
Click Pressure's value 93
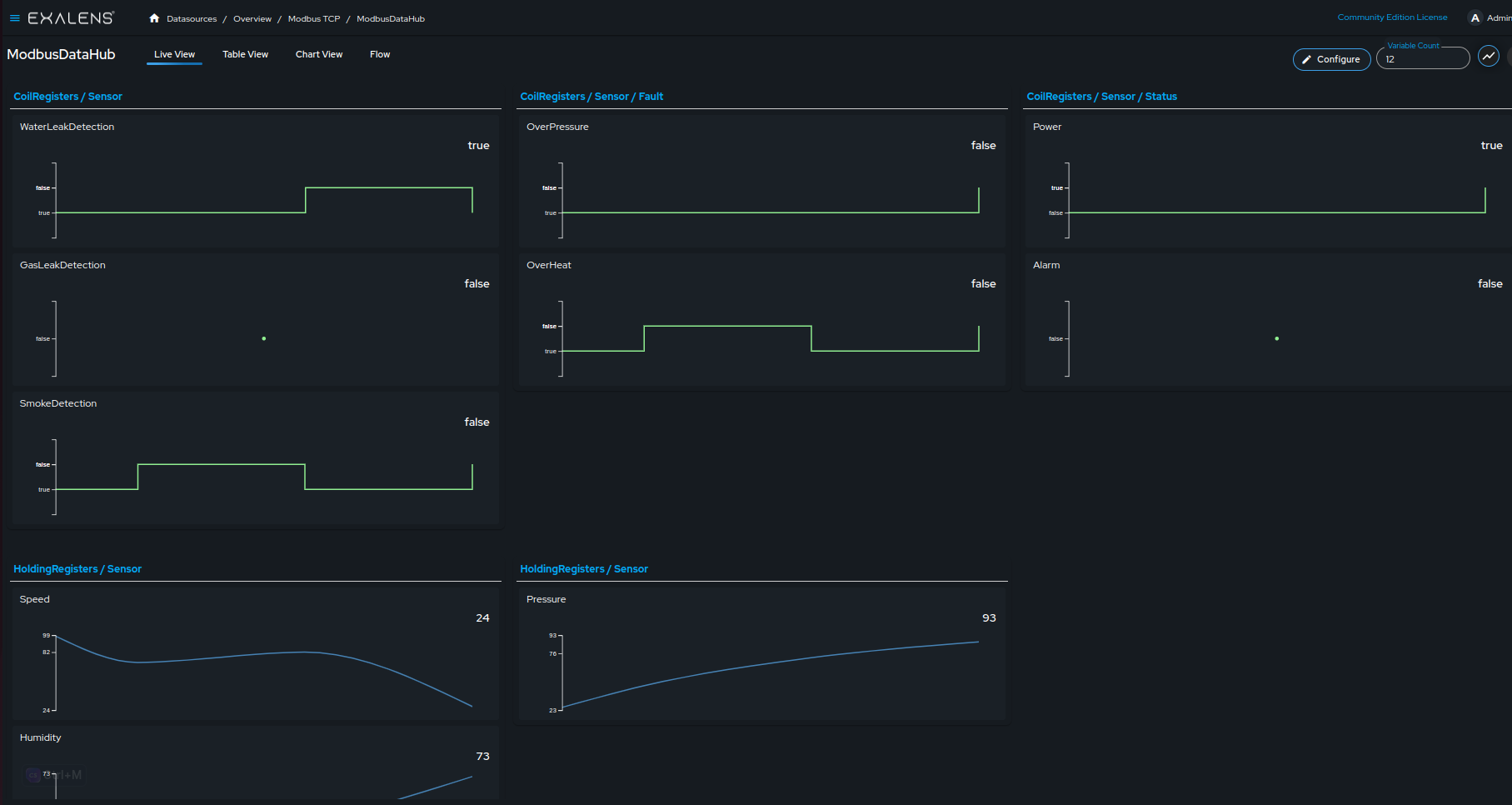tap(989, 617)
